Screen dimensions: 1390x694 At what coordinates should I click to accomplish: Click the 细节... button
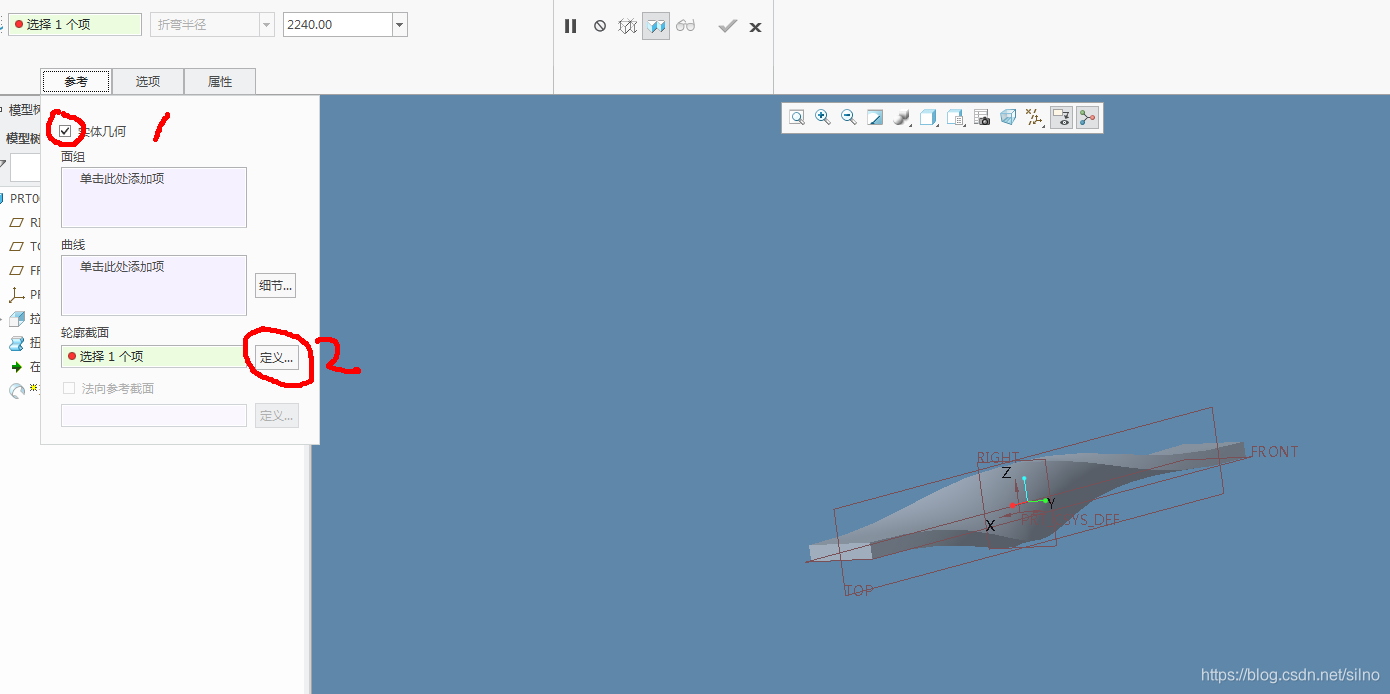click(275, 286)
